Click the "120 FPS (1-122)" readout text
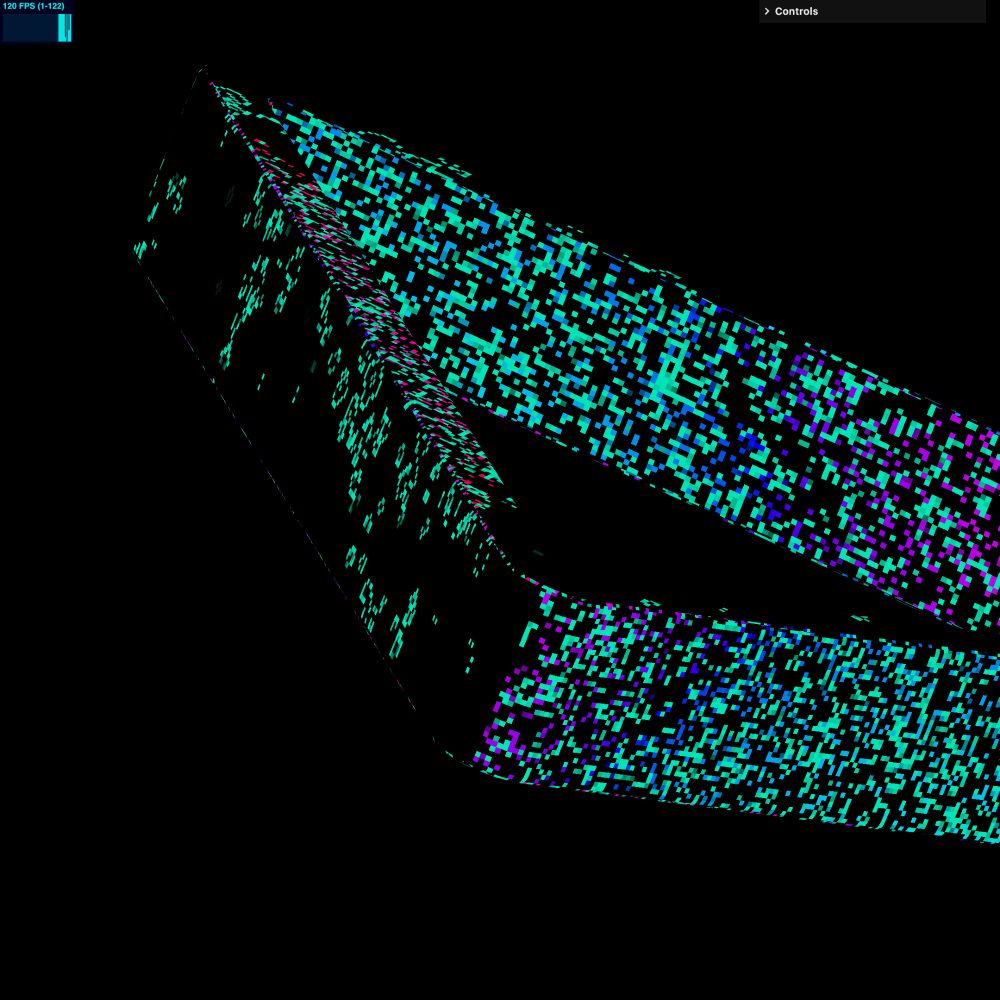 pos(34,6)
